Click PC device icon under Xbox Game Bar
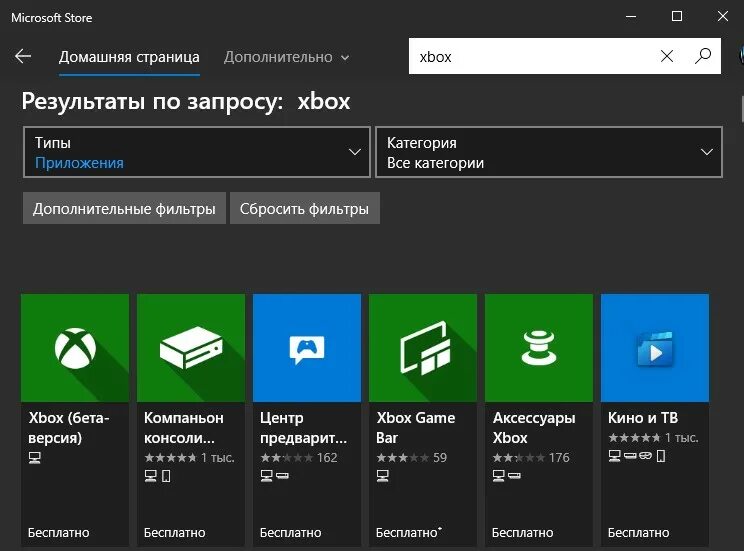 pos(382,476)
